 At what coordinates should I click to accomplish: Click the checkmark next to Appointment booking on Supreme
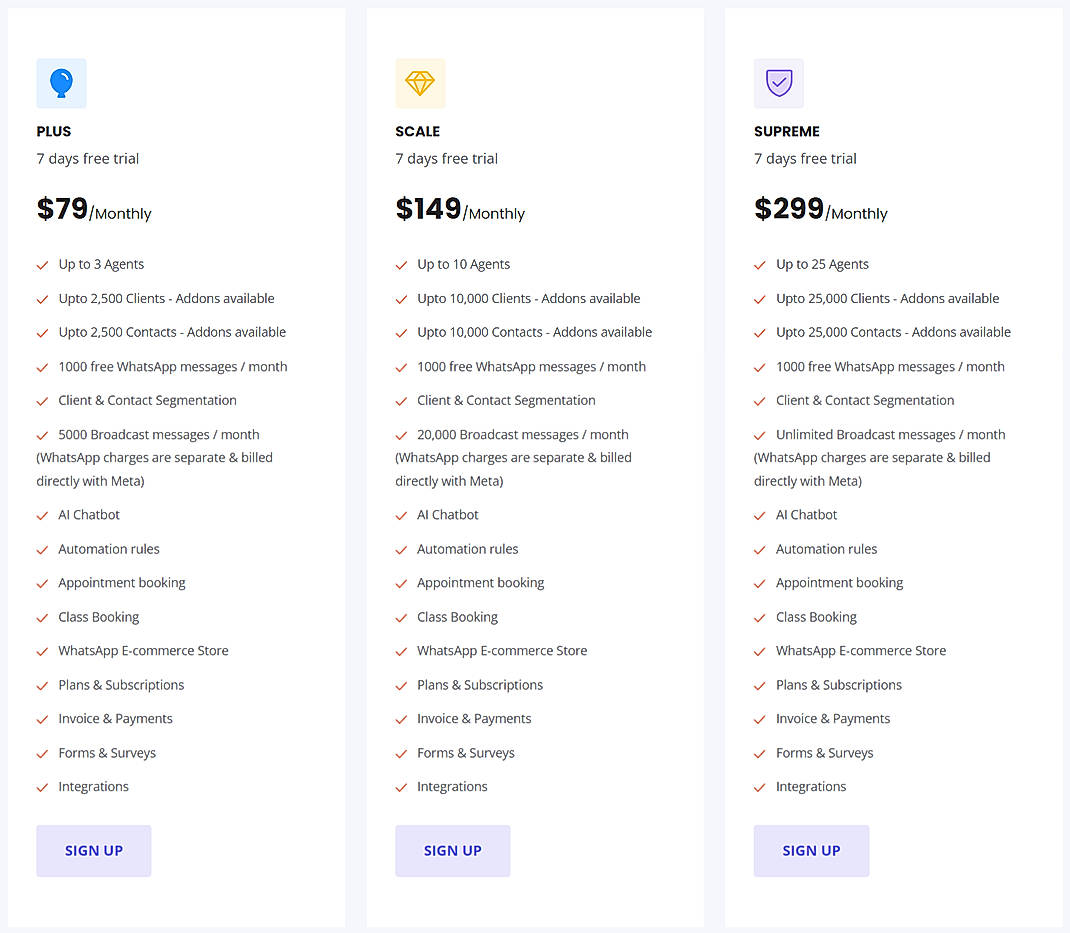pos(759,583)
